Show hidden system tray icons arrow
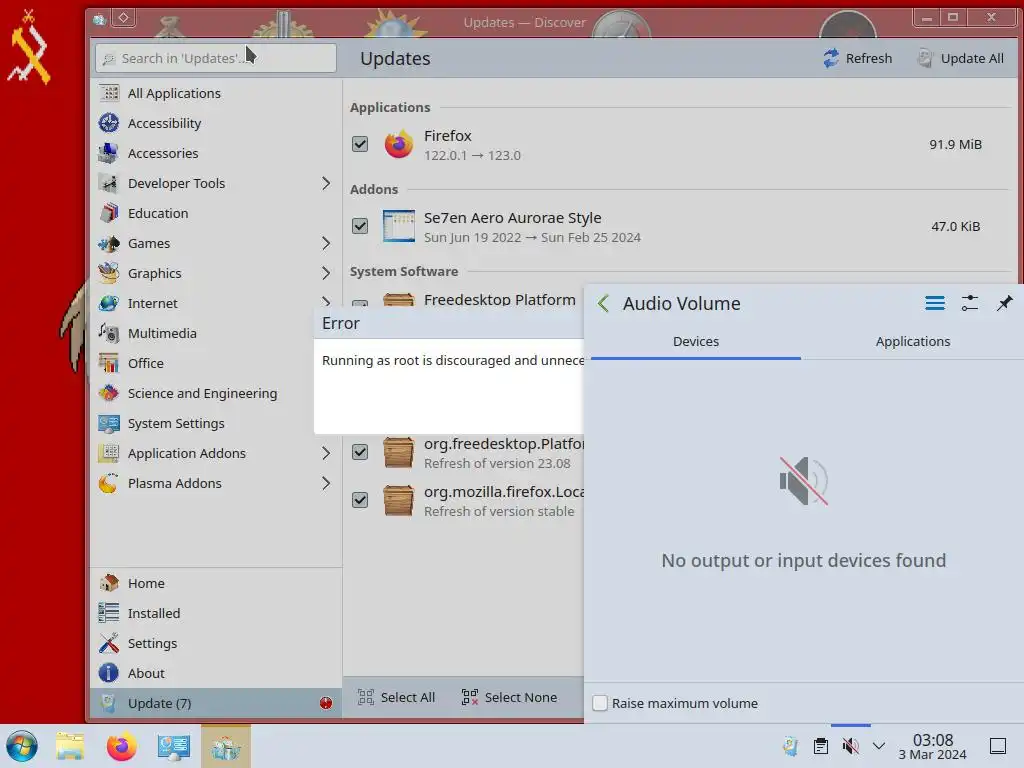Screen dimensions: 1024x768 pos(879,746)
